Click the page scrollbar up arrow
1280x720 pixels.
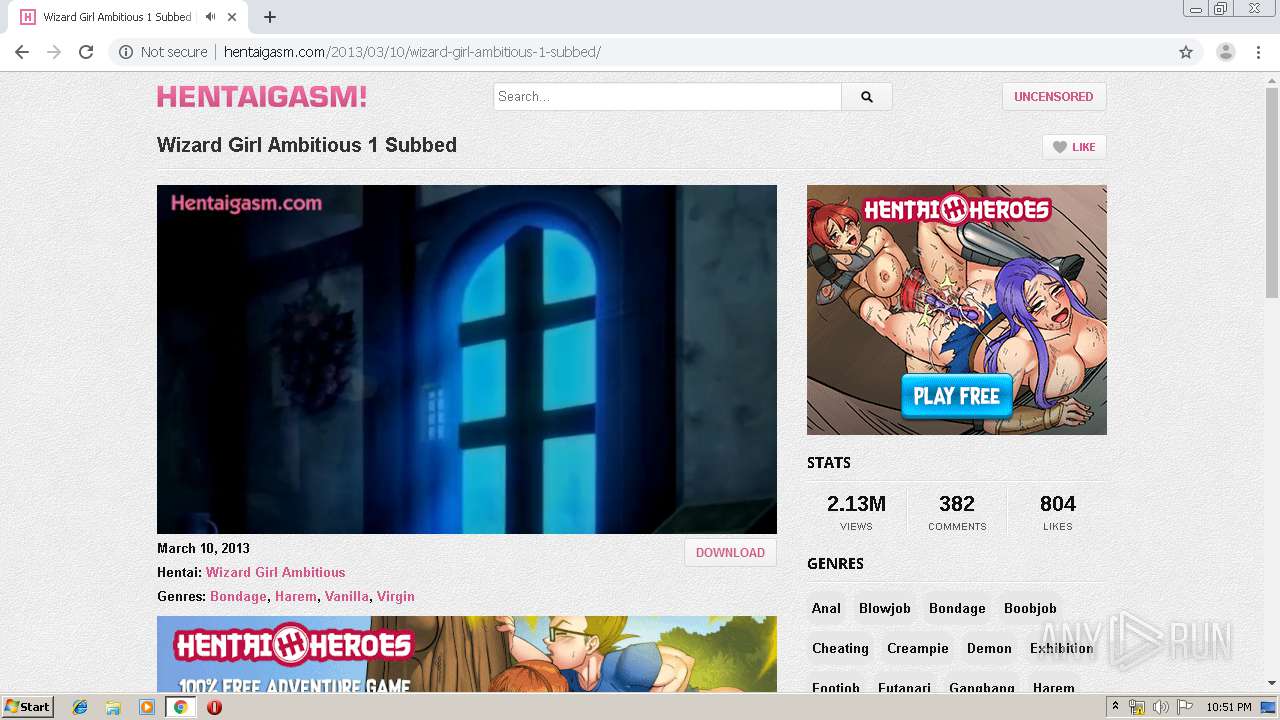(1272, 80)
